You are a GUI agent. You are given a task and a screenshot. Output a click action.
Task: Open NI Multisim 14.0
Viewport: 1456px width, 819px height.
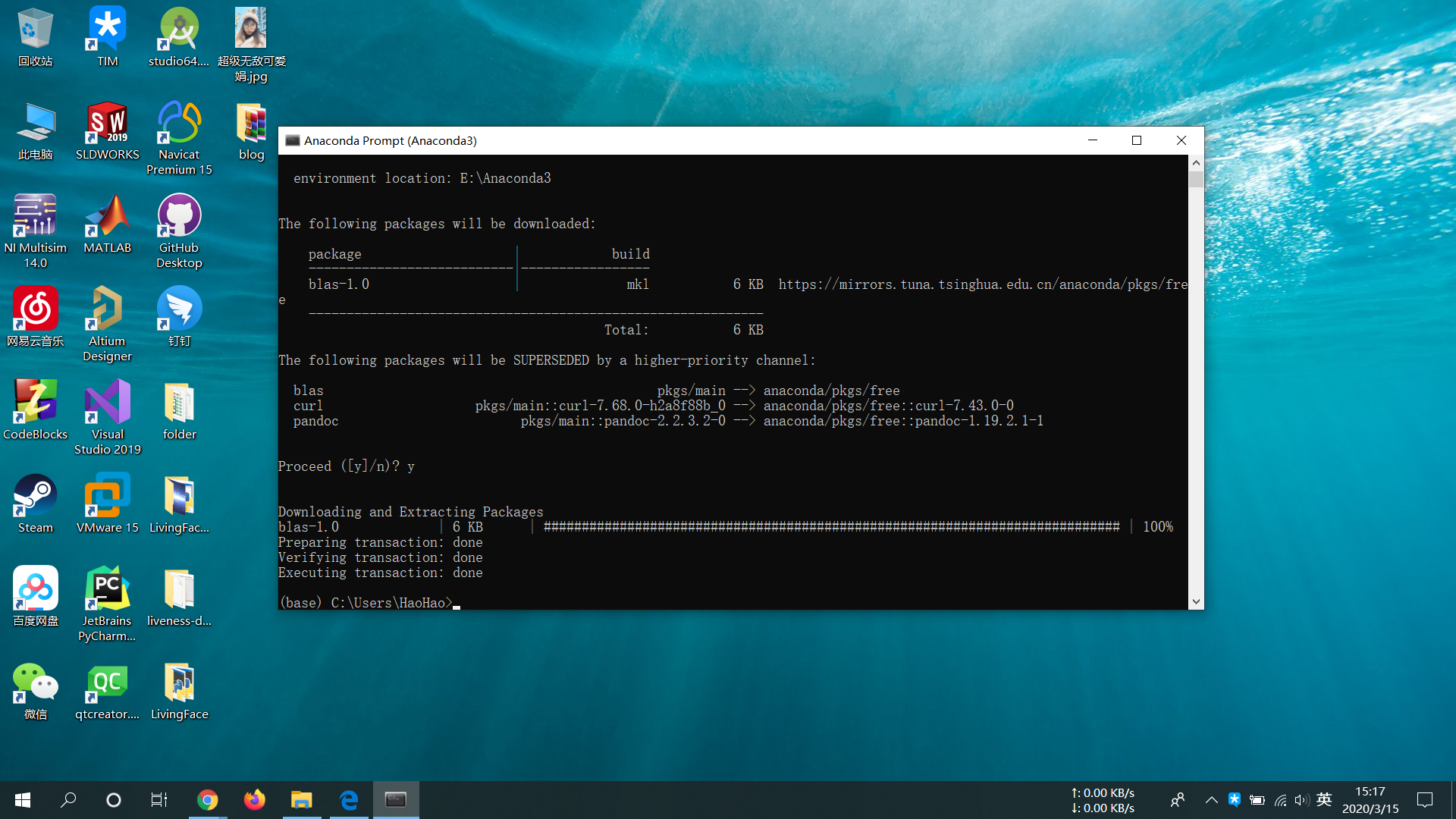[35, 216]
